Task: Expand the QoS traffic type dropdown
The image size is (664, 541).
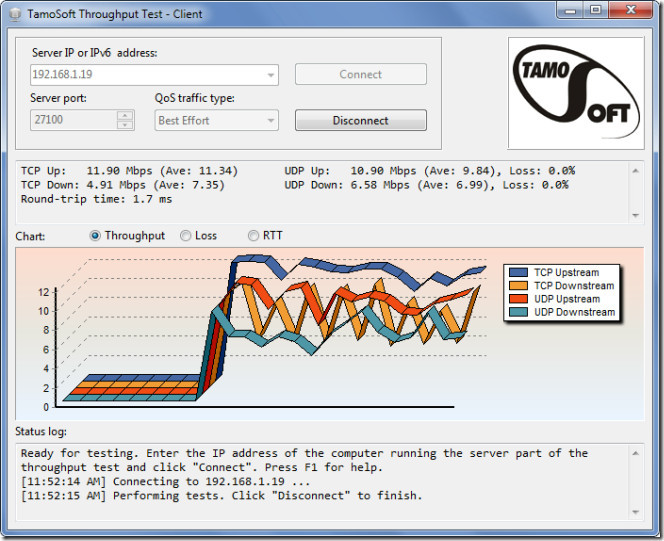Action: [x=271, y=121]
